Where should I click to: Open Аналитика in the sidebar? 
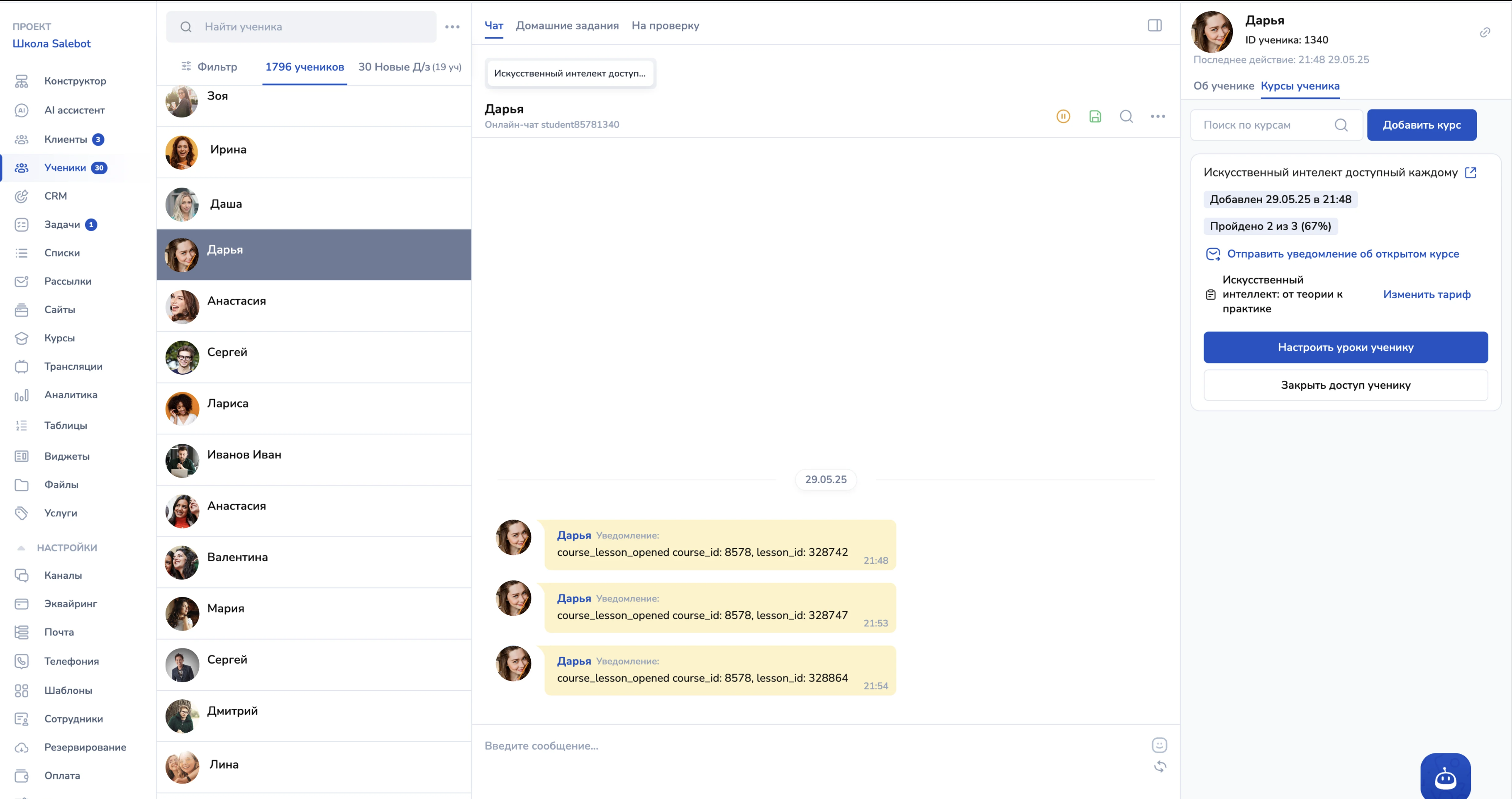[71, 395]
